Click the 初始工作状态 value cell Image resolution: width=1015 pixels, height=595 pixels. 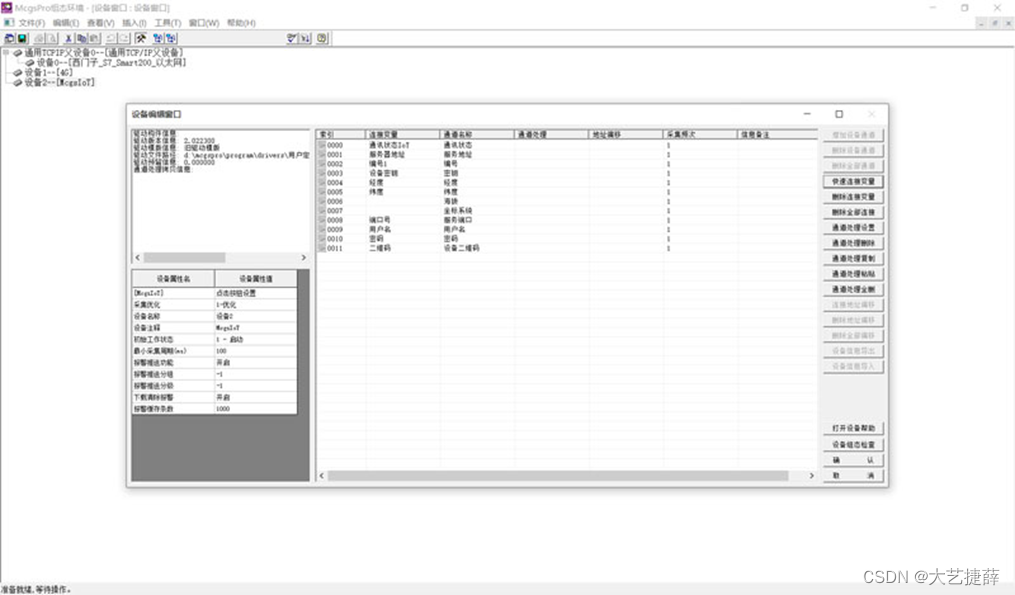[x=256, y=340]
